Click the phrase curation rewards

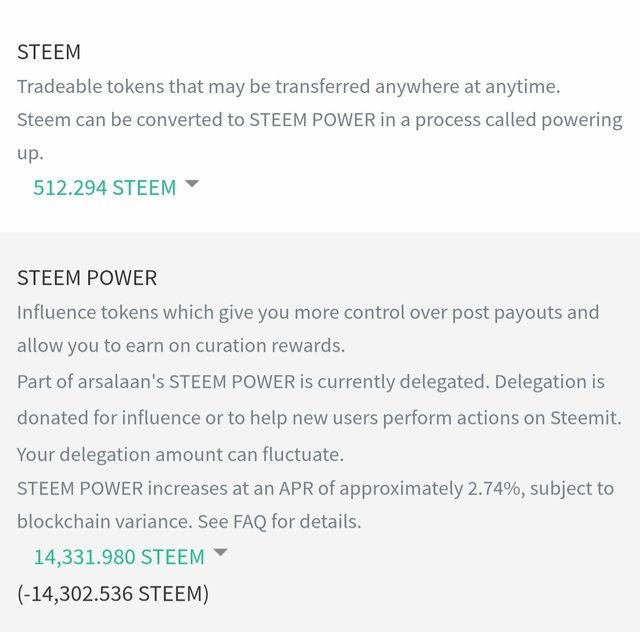[270, 346]
